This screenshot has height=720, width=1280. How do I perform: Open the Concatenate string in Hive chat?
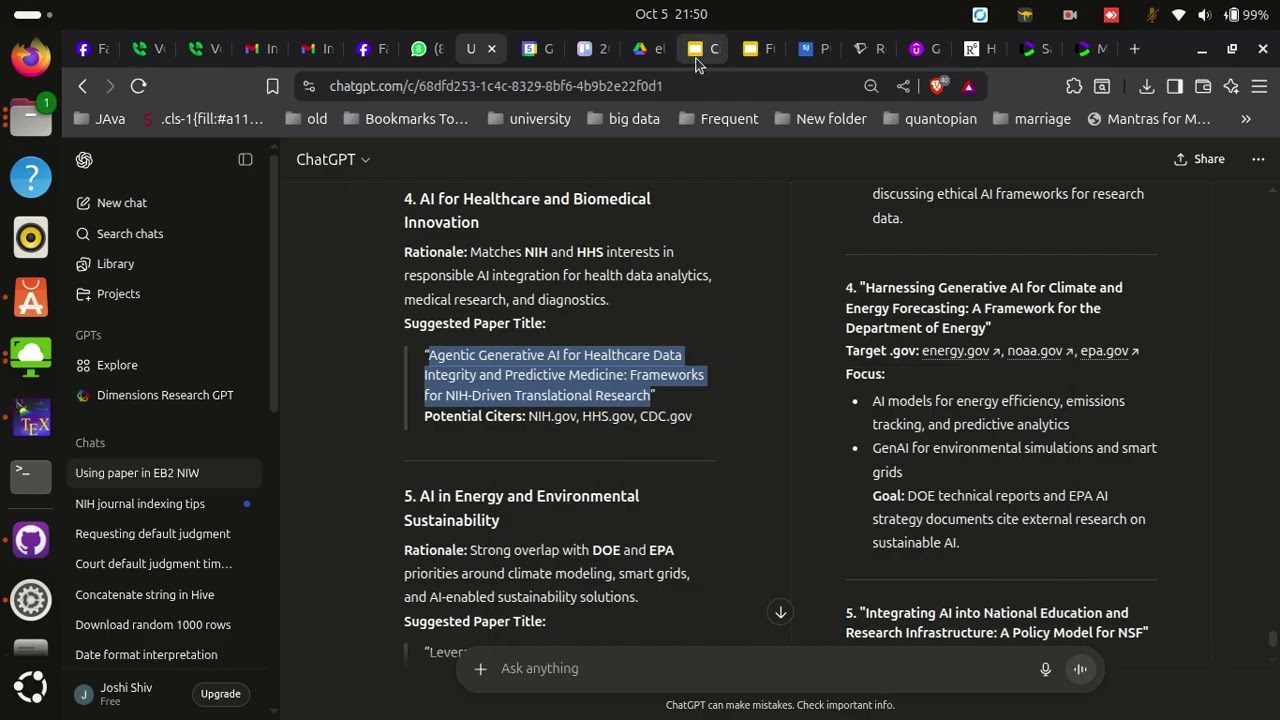click(x=165, y=595)
